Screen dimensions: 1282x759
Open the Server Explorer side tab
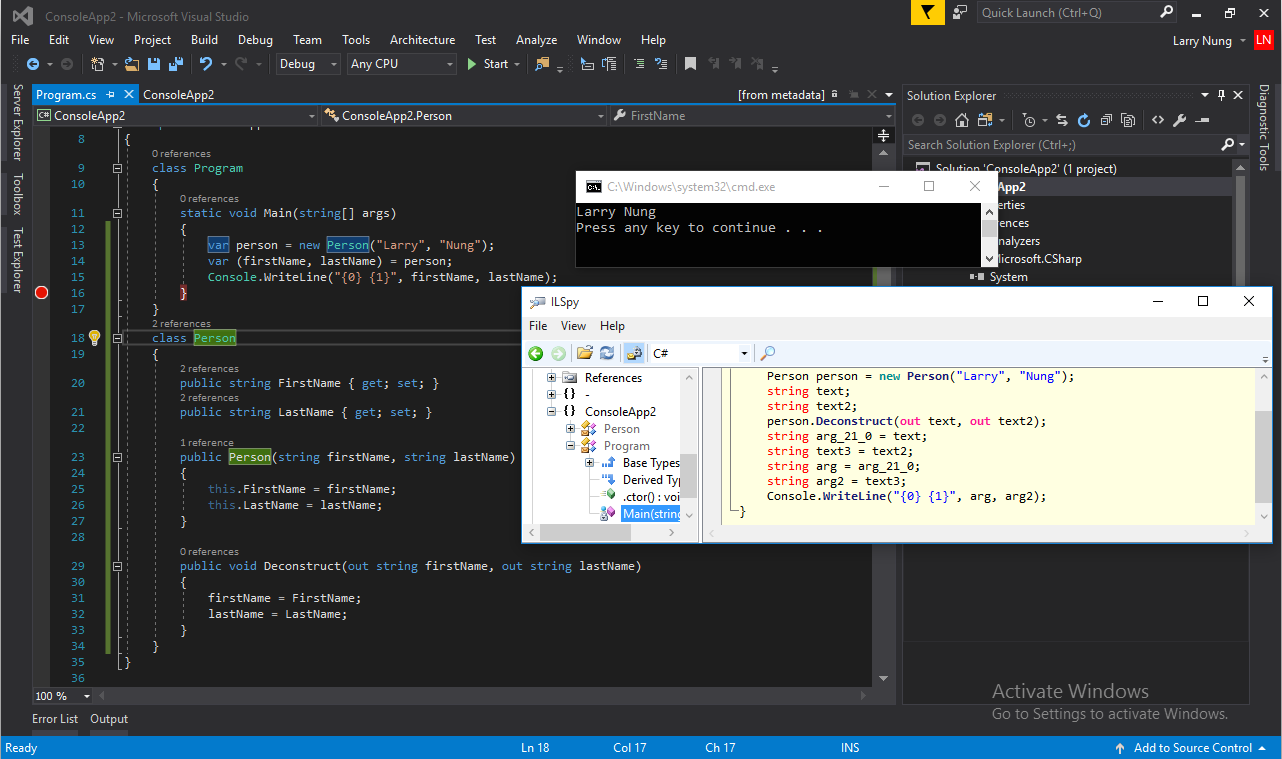point(17,123)
